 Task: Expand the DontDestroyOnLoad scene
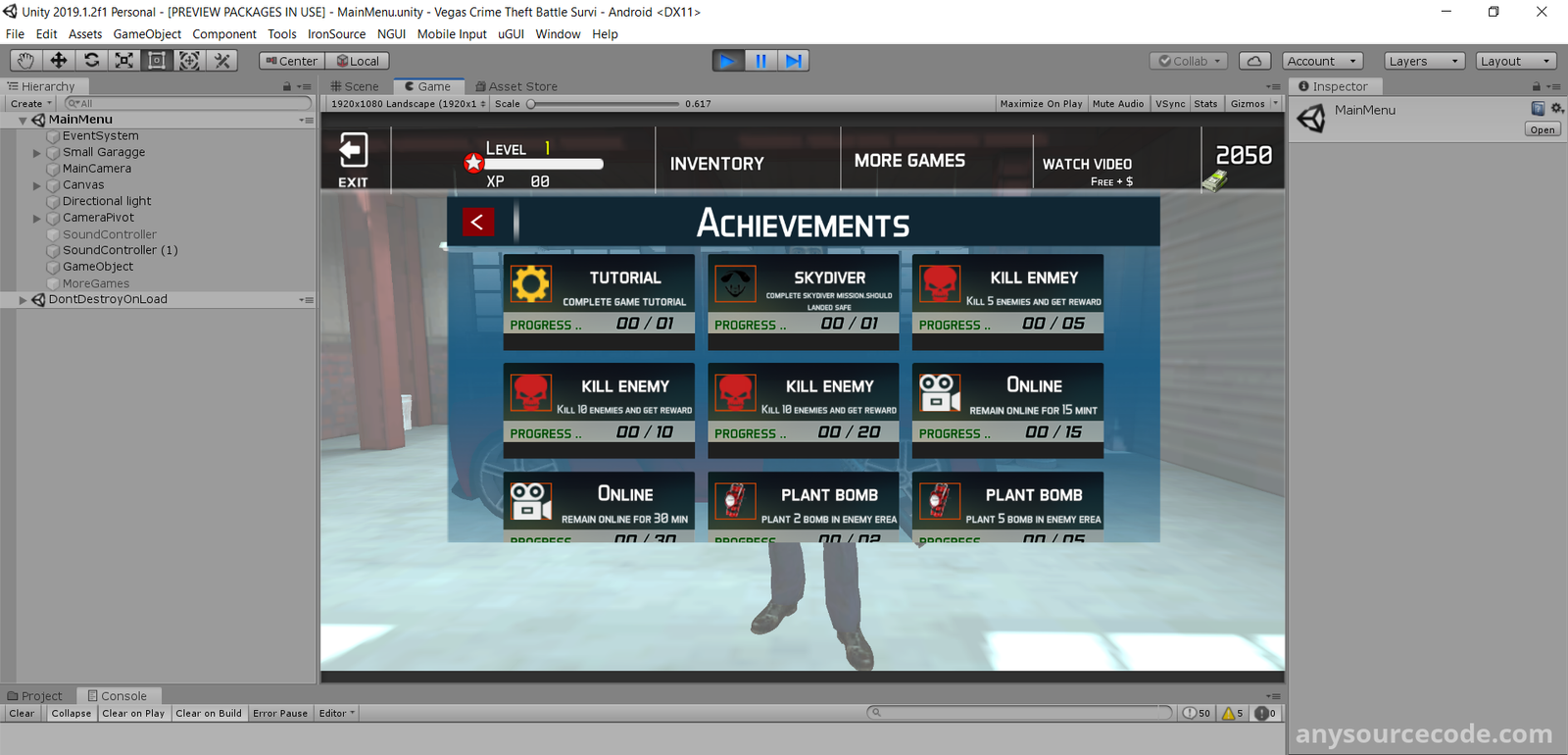[23, 300]
